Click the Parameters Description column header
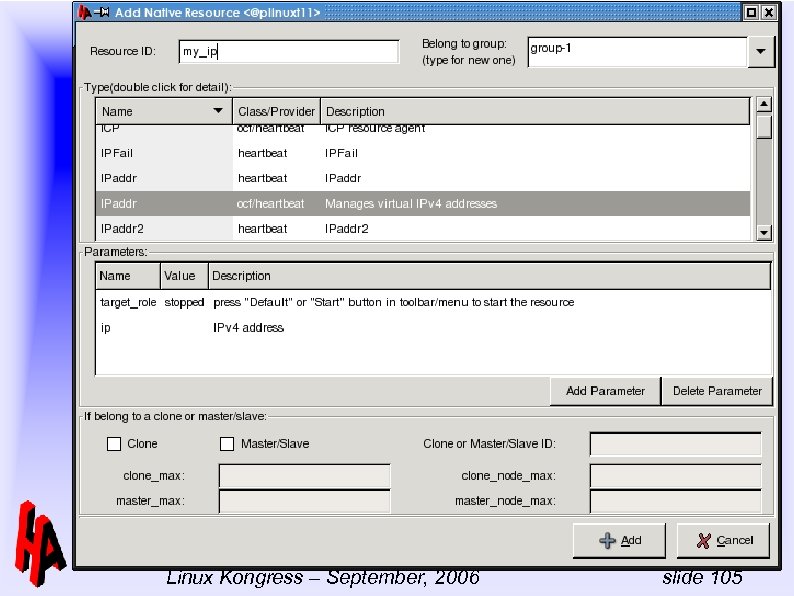 [490, 276]
